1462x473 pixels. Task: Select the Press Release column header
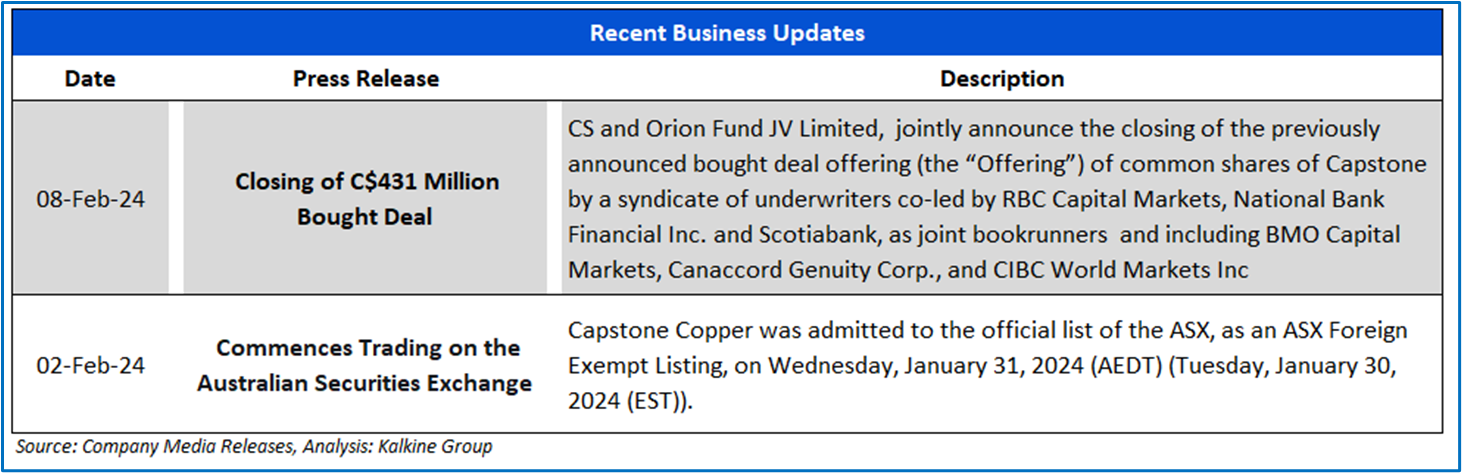coord(365,78)
